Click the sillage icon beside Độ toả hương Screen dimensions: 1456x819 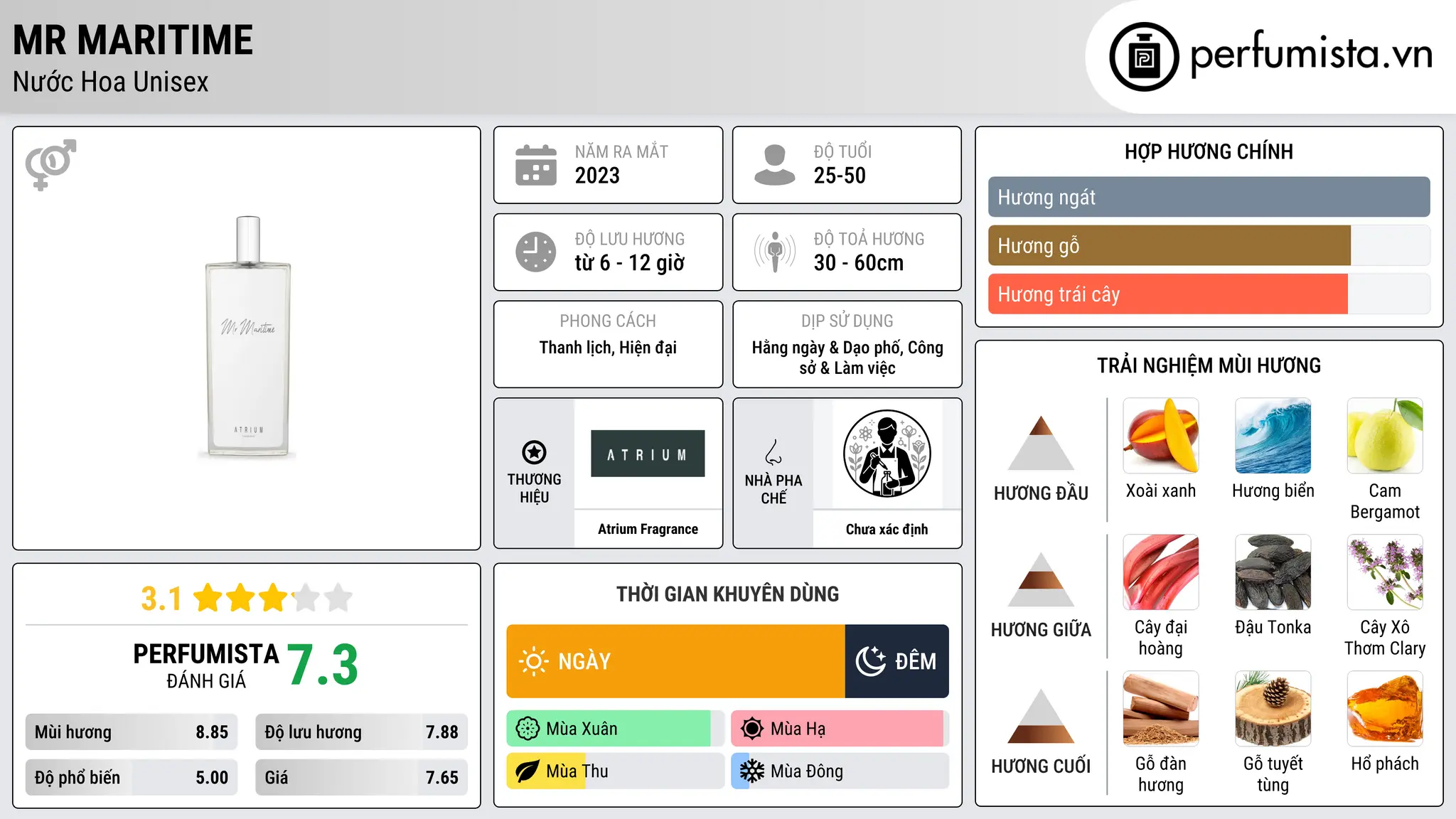tap(775, 252)
